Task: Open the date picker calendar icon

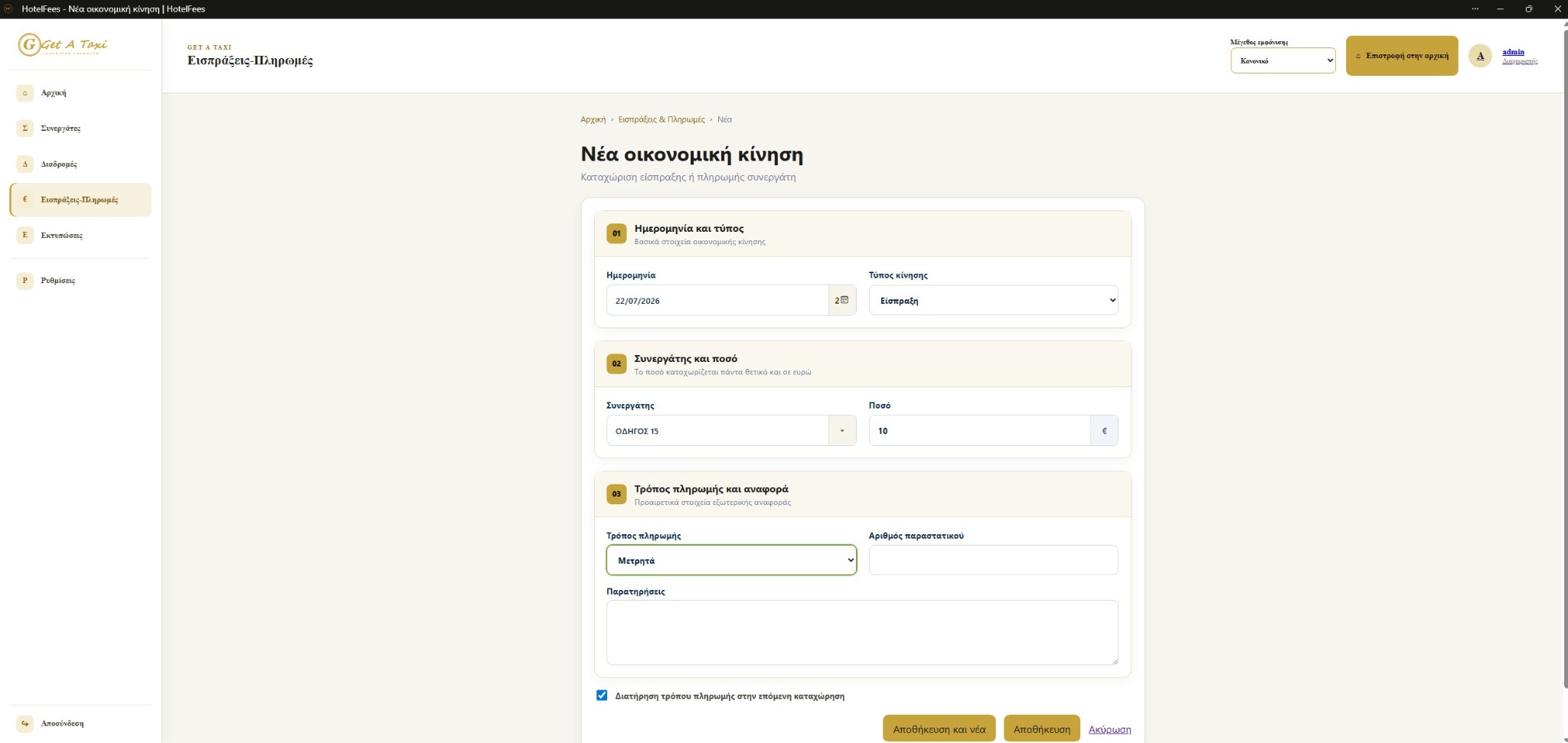Action: pyautogui.click(x=841, y=300)
